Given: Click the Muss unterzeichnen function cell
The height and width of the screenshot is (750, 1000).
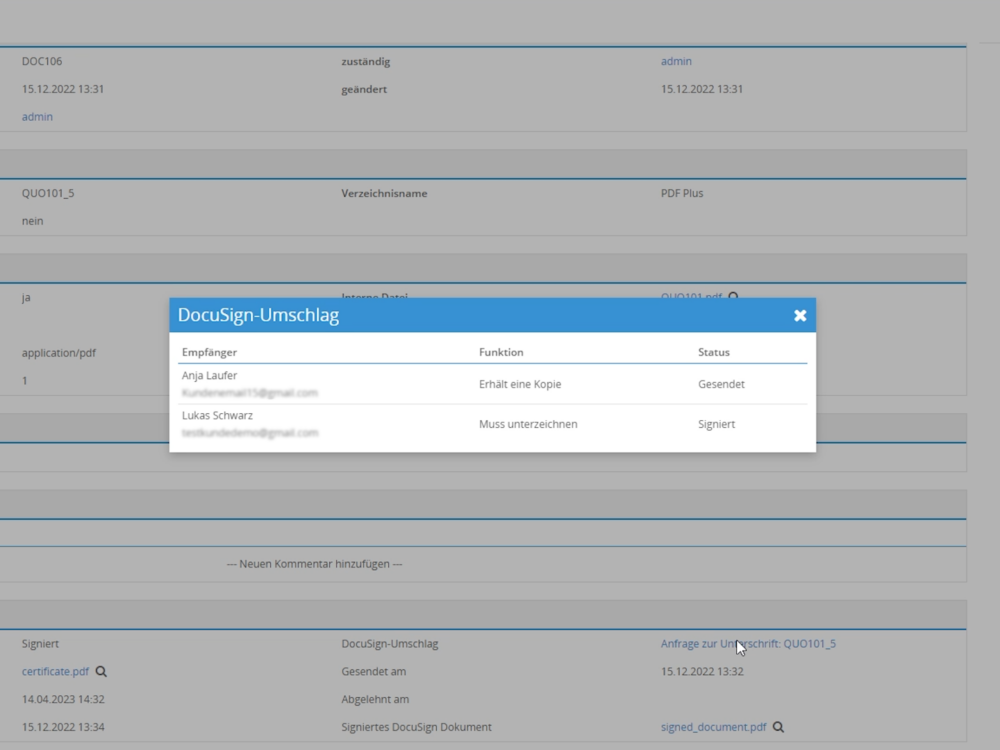Looking at the screenshot, I should click(x=528, y=424).
